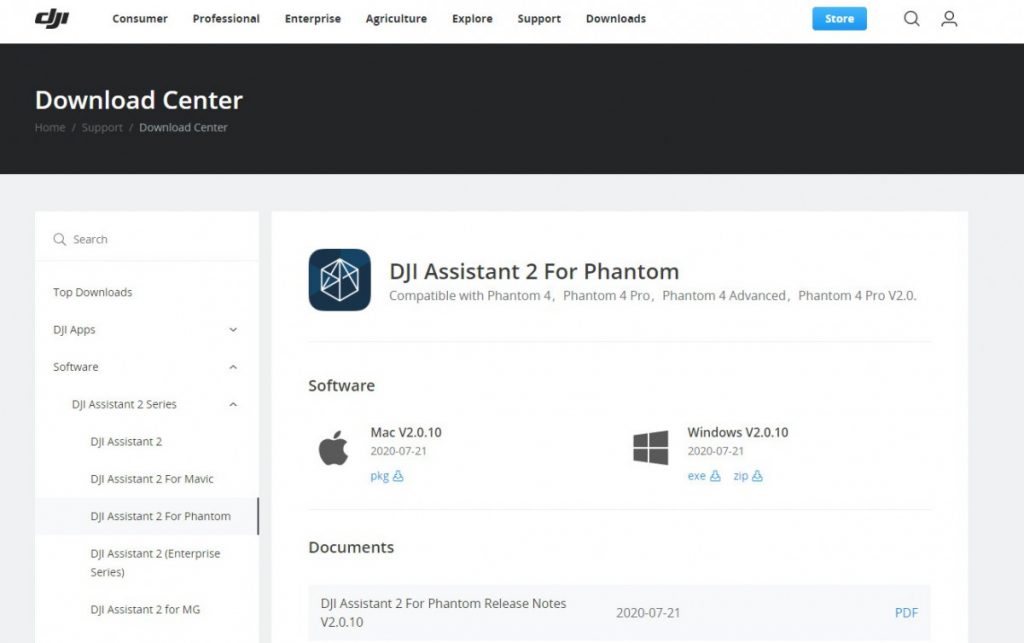
Task: Open the Release Notes PDF link
Action: pyautogui.click(x=906, y=612)
